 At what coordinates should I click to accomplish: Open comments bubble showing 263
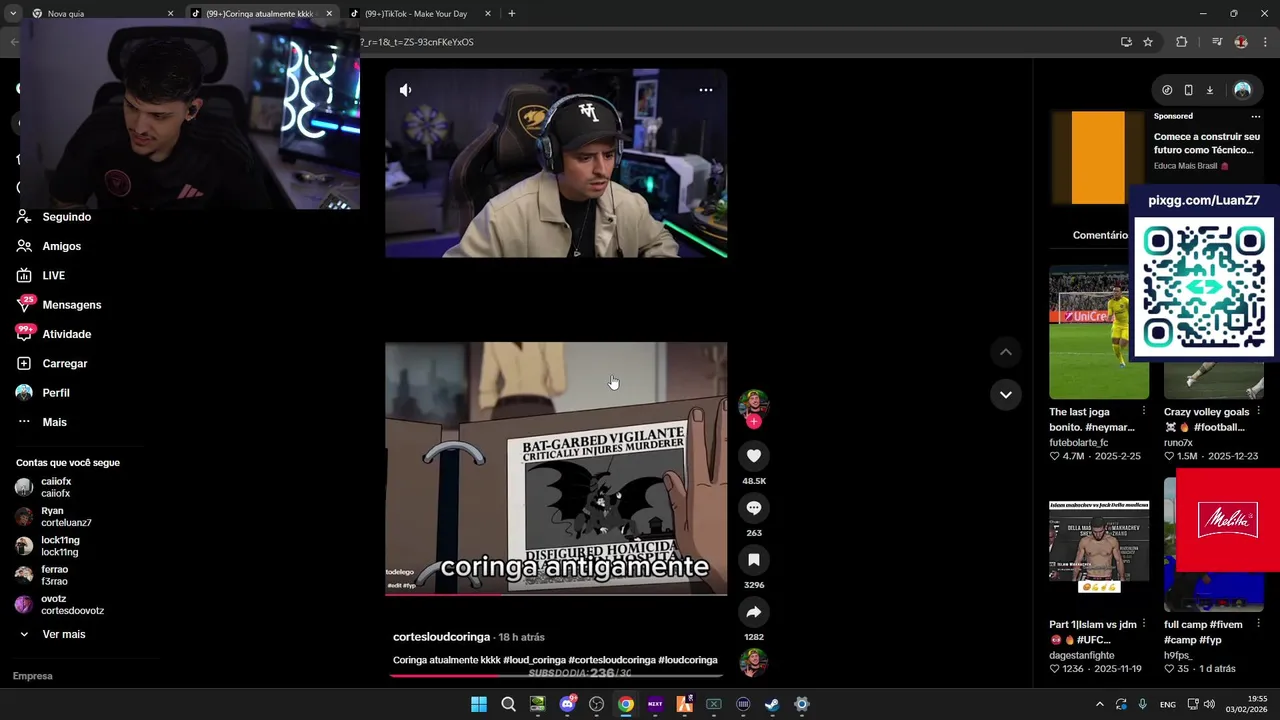click(754, 508)
